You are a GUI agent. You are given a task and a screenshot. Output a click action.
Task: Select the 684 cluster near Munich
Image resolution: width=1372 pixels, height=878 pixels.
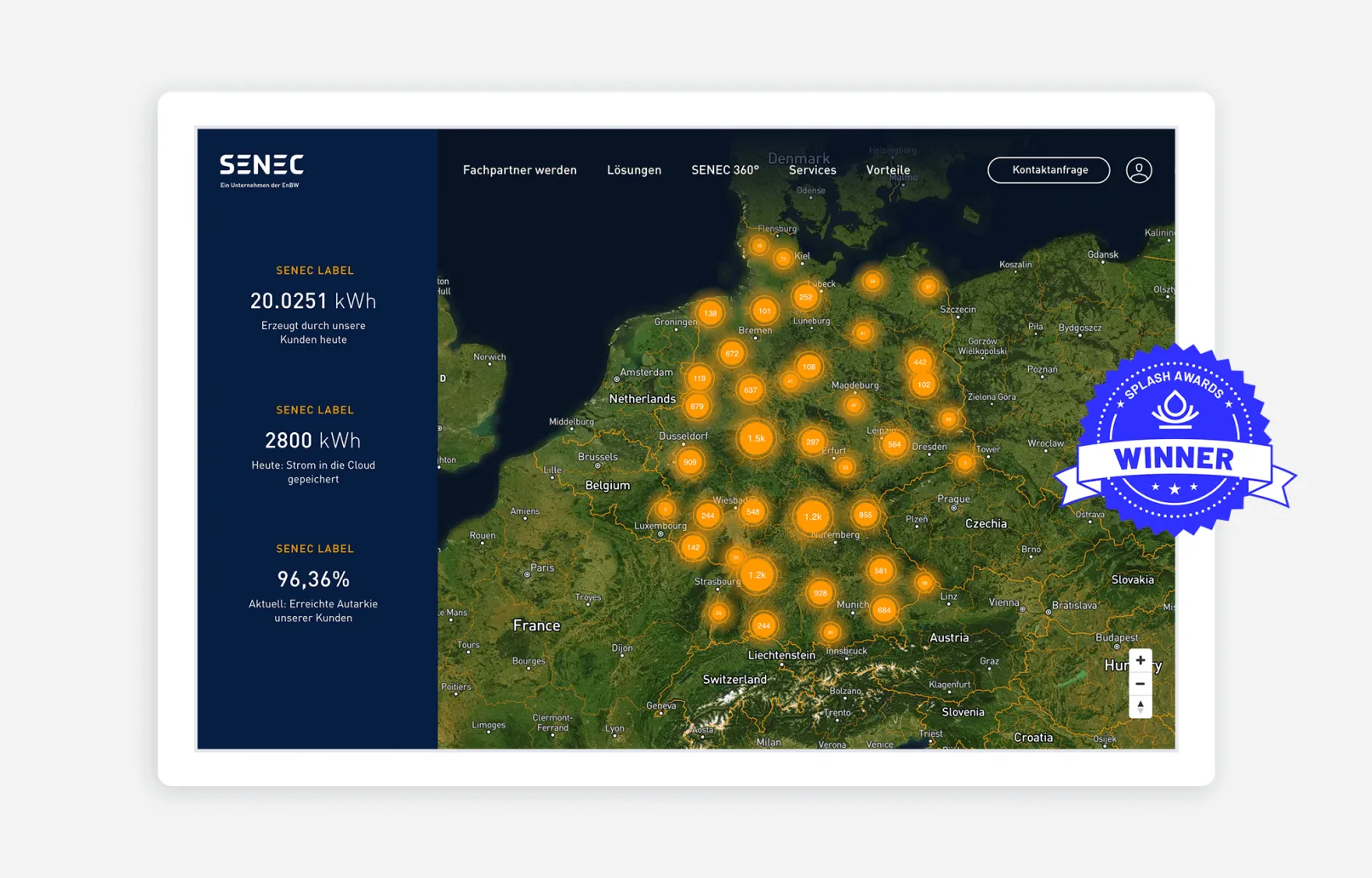(x=884, y=609)
